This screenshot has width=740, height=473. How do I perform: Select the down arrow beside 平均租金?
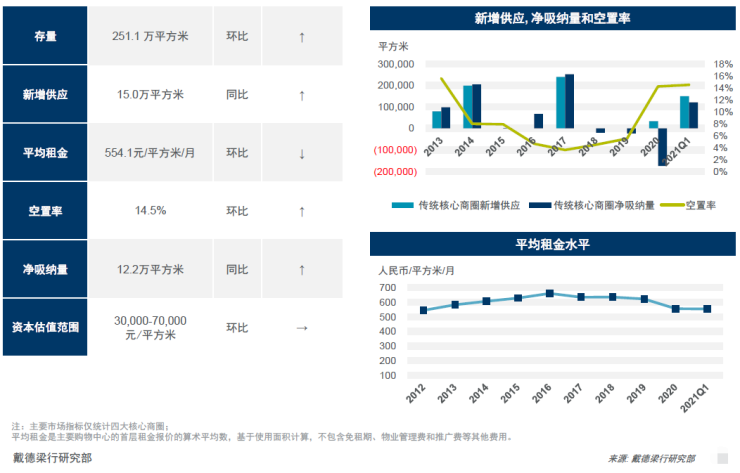point(302,153)
